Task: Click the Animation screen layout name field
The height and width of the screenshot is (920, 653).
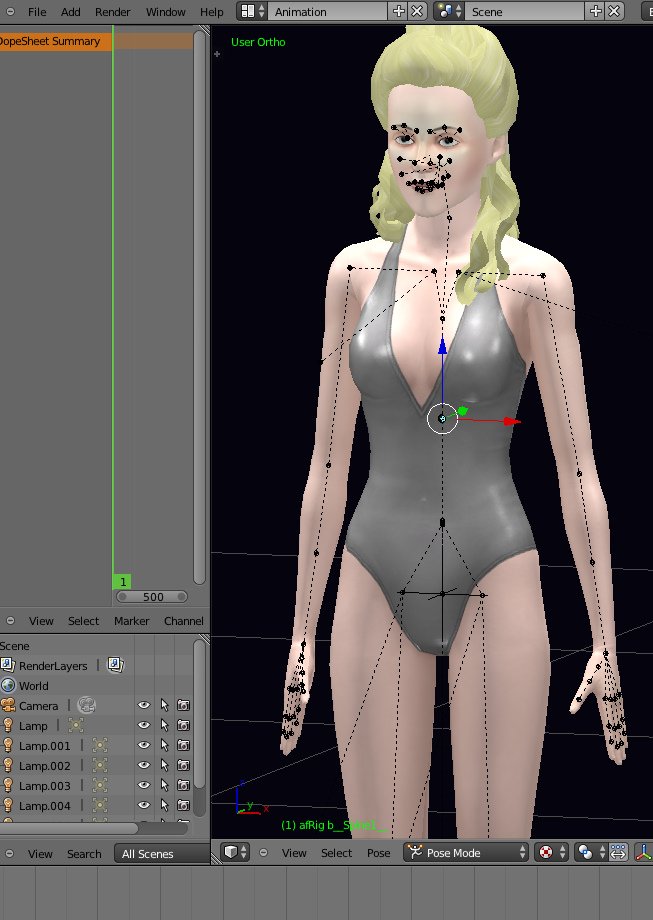Action: pyautogui.click(x=329, y=11)
